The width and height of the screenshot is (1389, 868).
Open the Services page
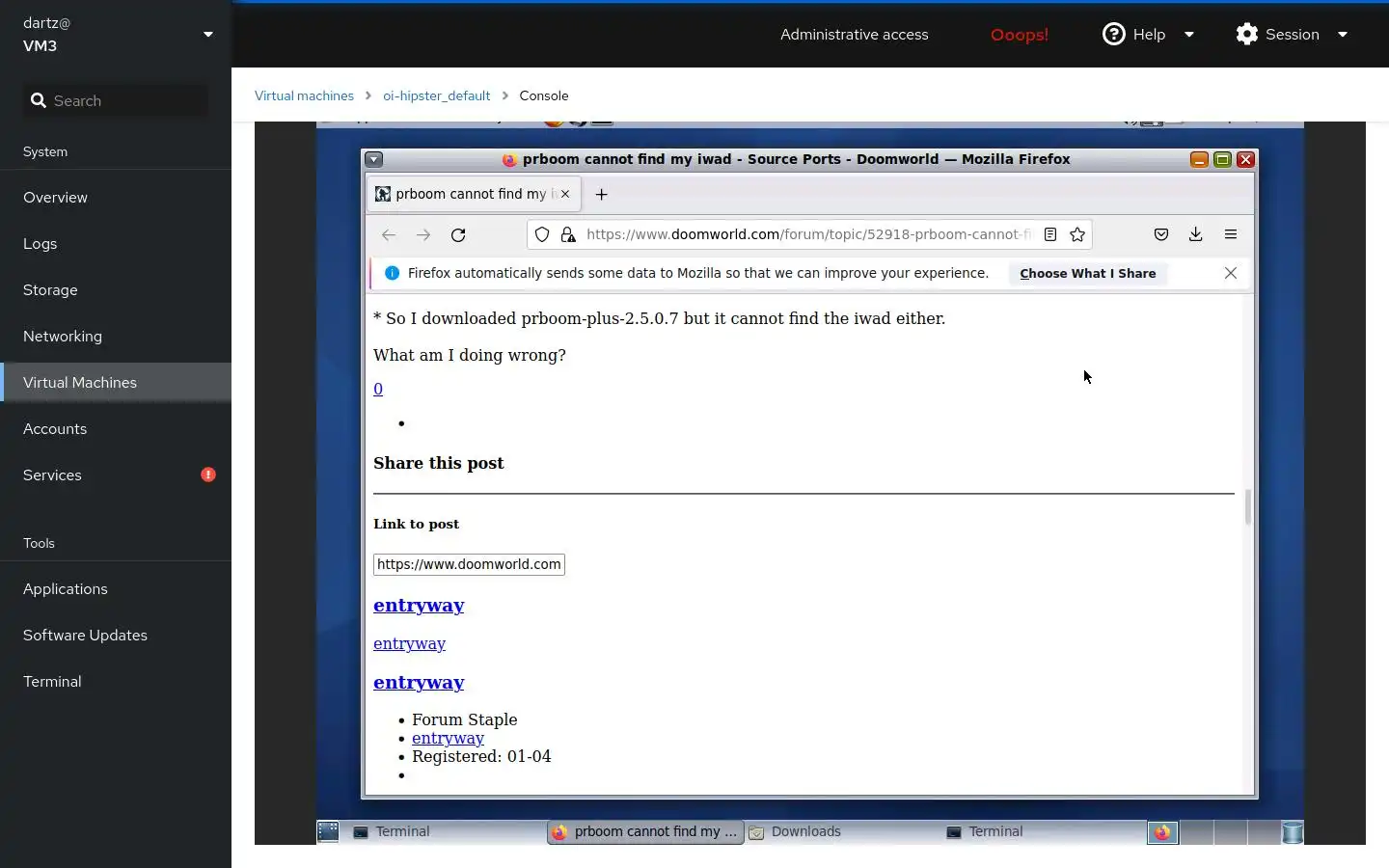(116, 475)
